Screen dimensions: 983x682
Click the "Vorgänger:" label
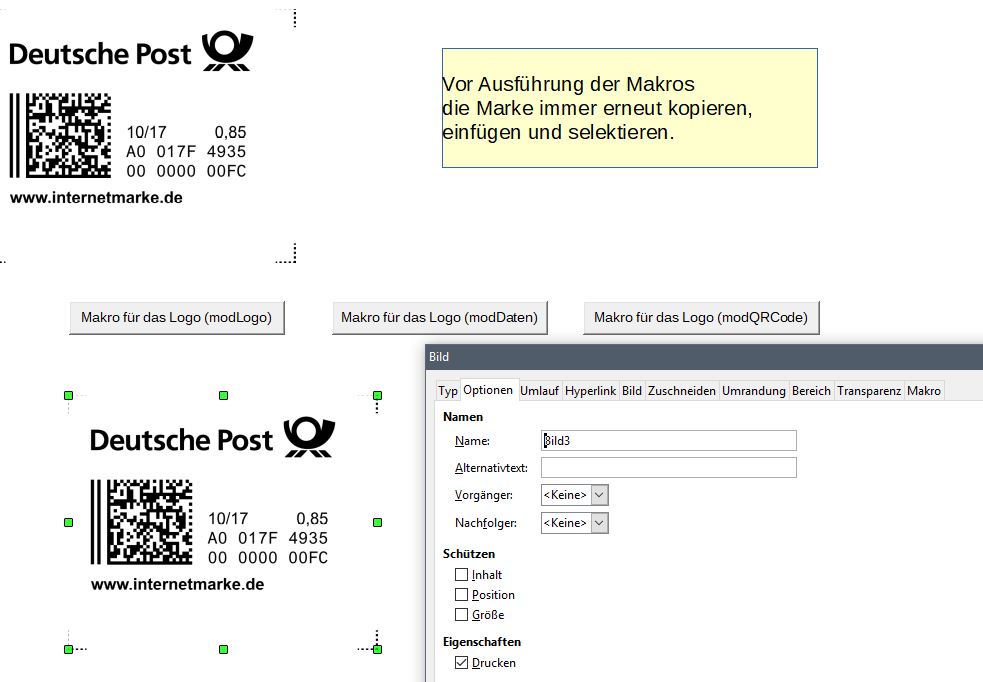click(x=483, y=495)
